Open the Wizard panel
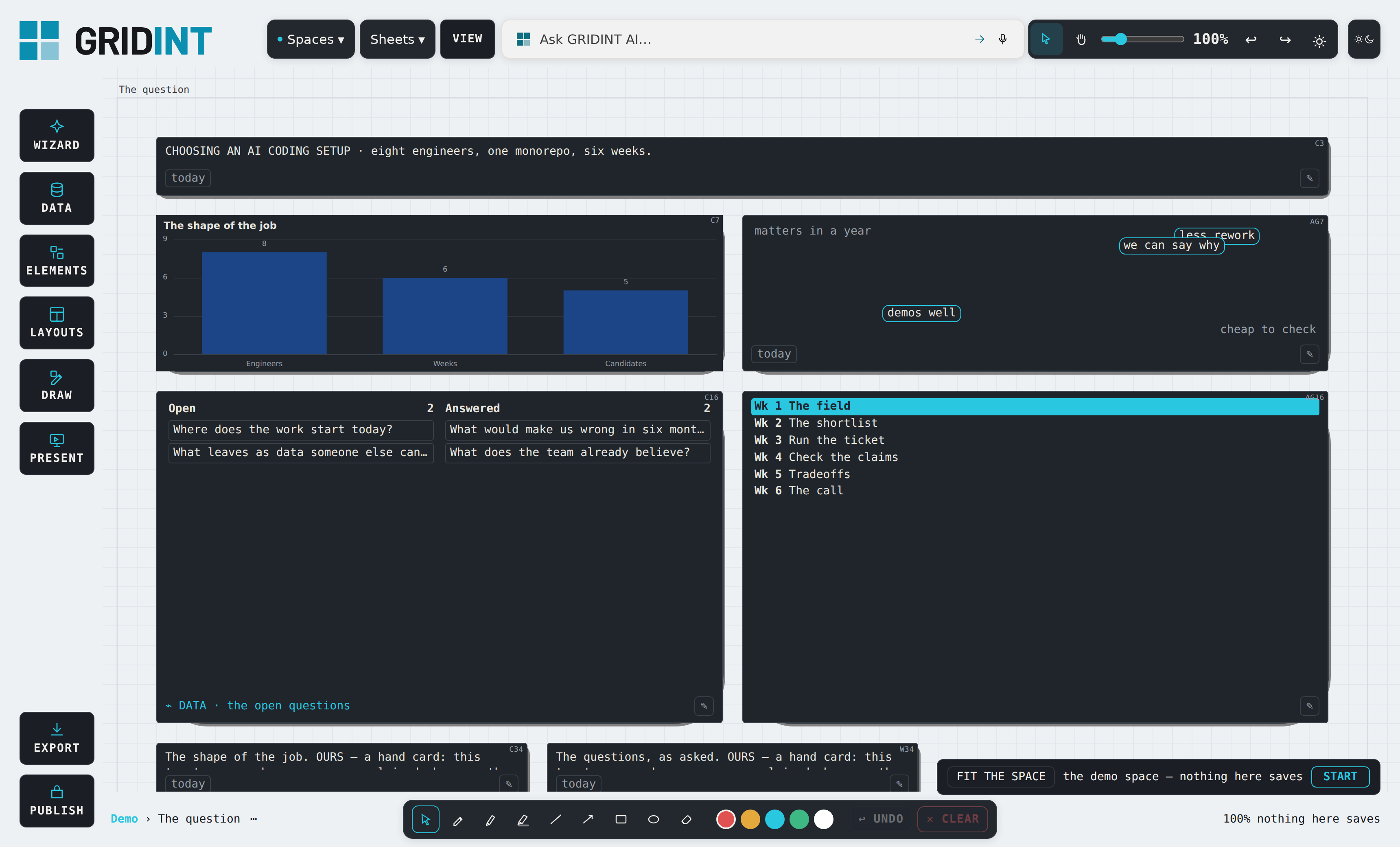Viewport: 1400px width, 847px height. click(x=57, y=135)
